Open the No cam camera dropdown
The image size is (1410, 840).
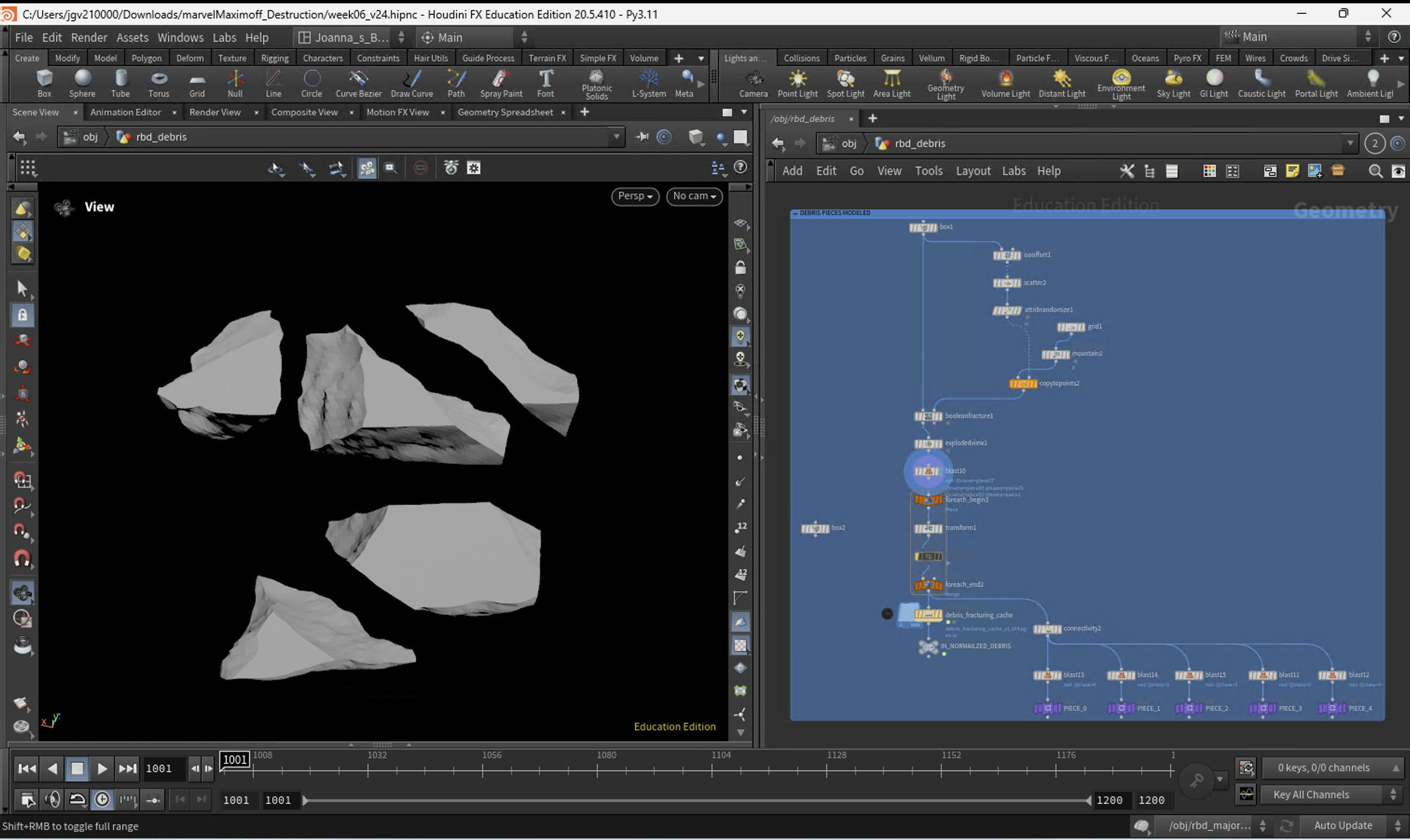click(x=694, y=196)
